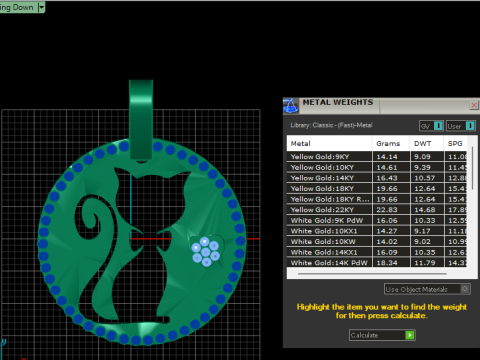The width and height of the screenshot is (480, 360).
Task: Click the 18.34 grams cell
Action: [x=391, y=263]
